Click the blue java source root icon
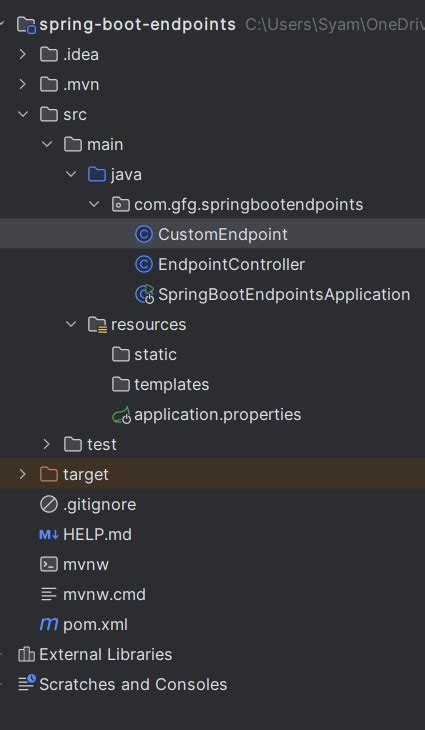This screenshot has height=730, width=425. (96, 175)
